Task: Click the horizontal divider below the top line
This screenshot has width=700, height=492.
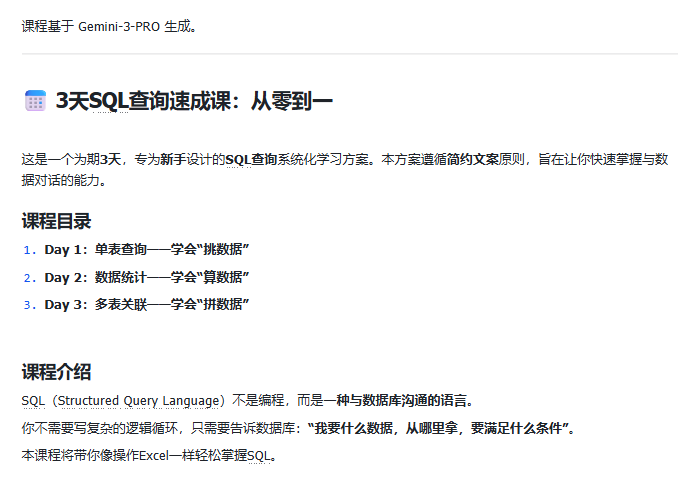Action: (x=350, y=54)
